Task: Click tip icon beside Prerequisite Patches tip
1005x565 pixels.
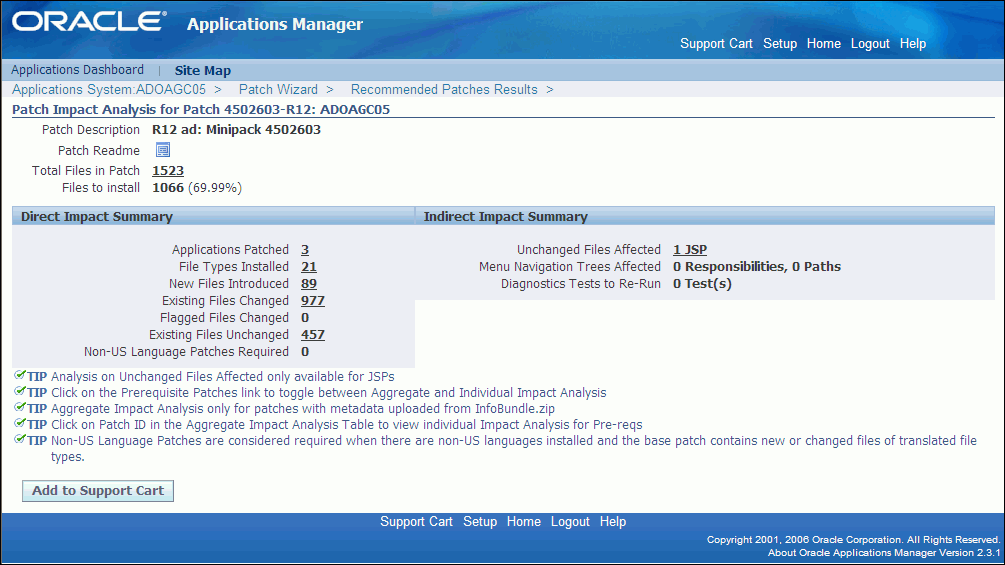Action: (x=20, y=391)
